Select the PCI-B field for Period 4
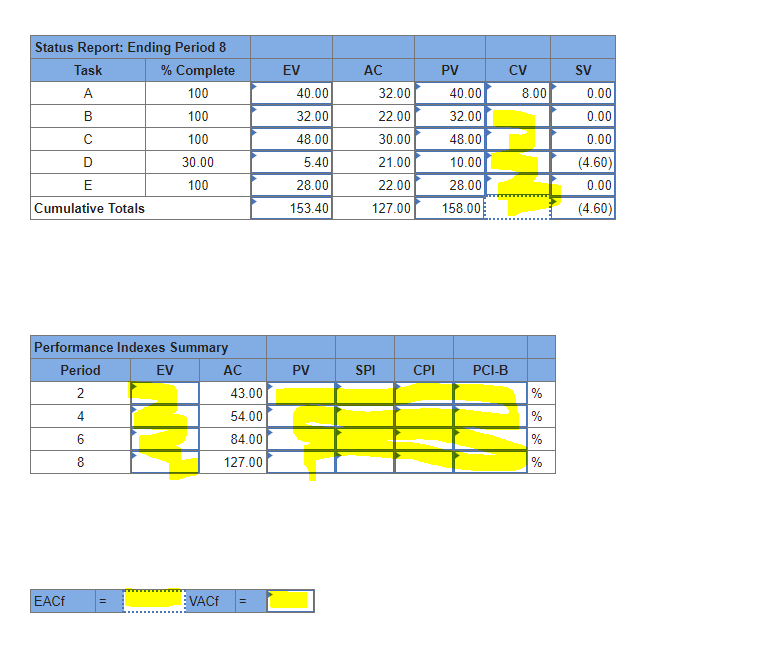 click(x=490, y=416)
